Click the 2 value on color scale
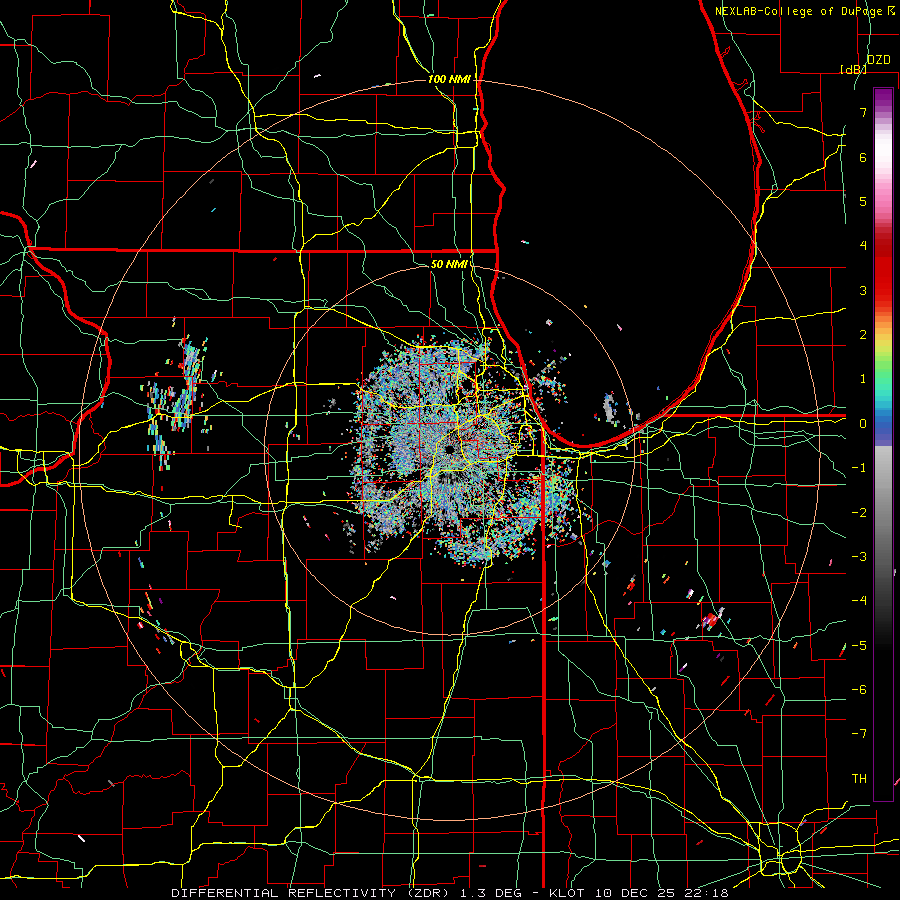900x900 pixels. 863,335
